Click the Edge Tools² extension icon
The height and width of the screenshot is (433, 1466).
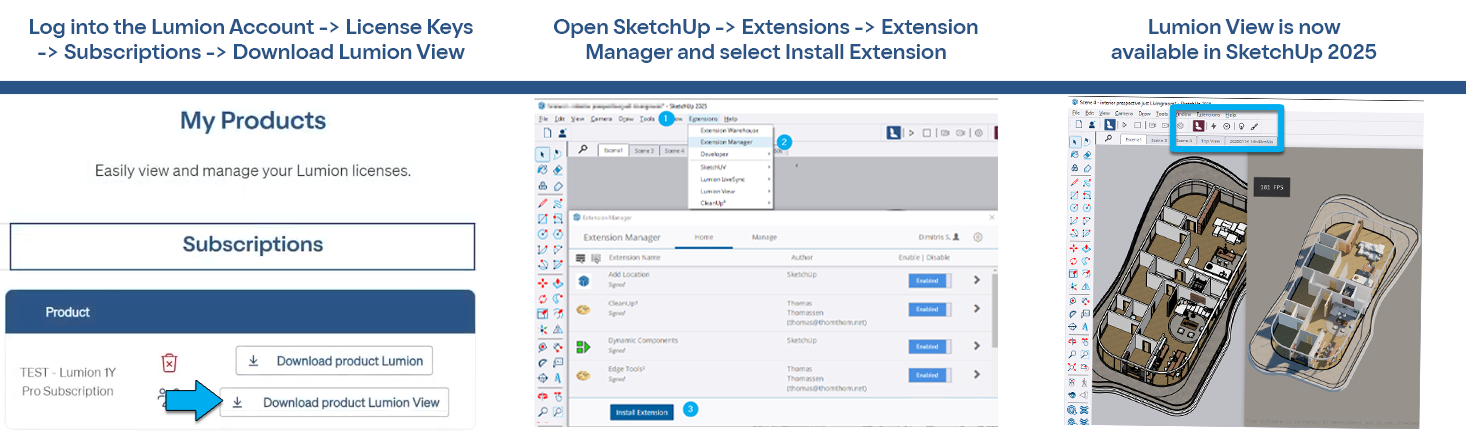click(583, 376)
